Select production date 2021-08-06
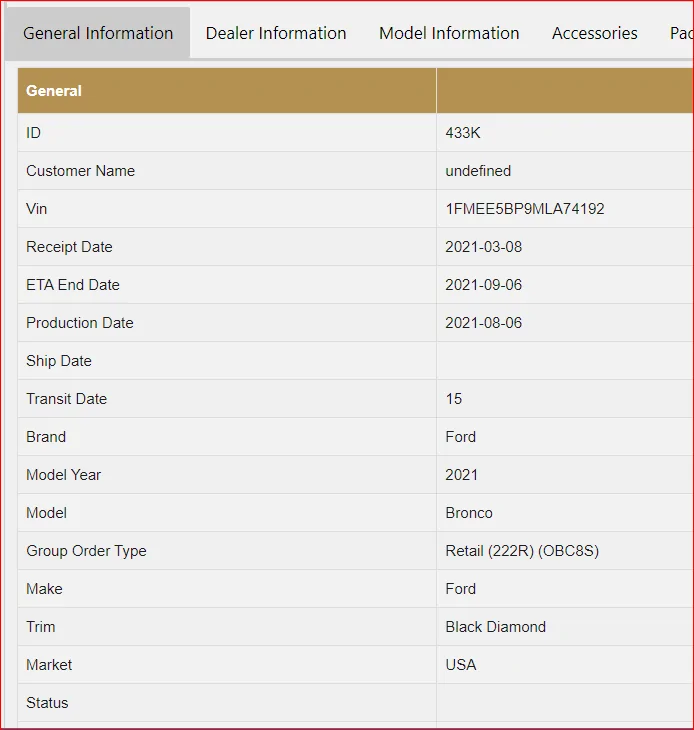 pyautogui.click(x=484, y=323)
